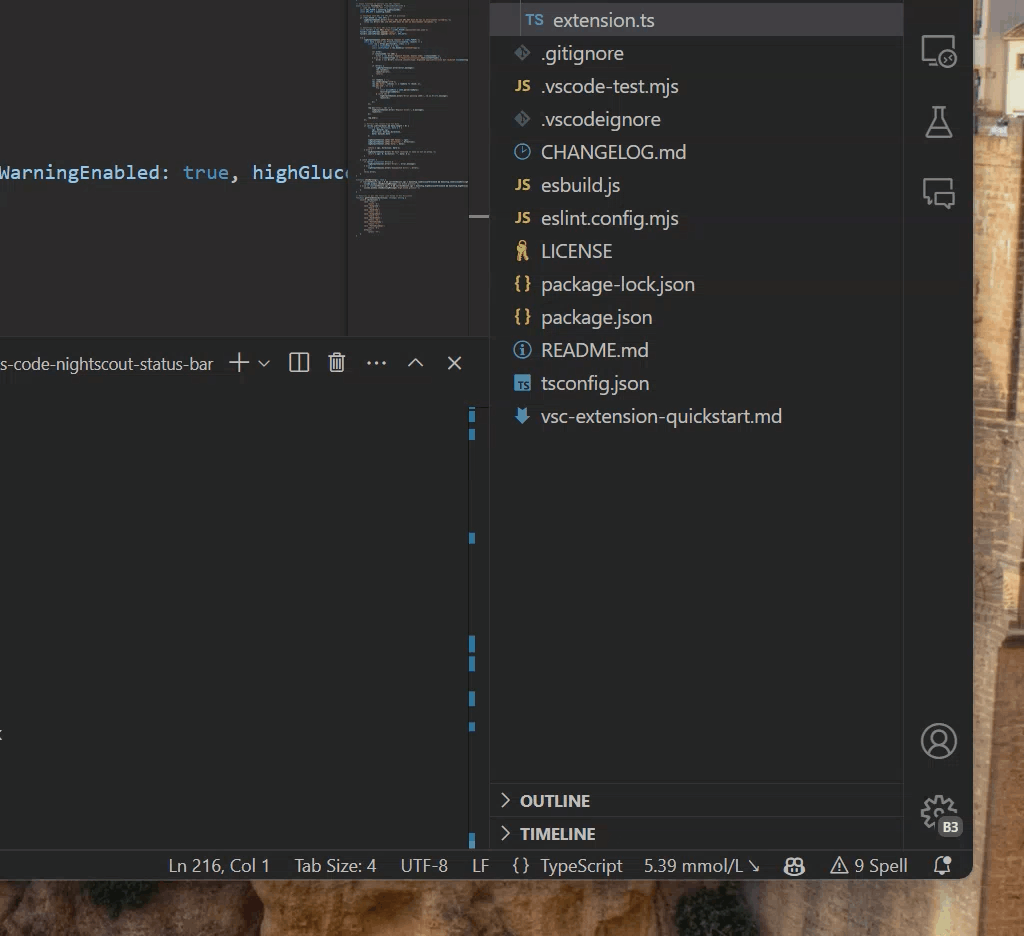Open package-lock.json file
The height and width of the screenshot is (936, 1024).
click(x=696, y=284)
